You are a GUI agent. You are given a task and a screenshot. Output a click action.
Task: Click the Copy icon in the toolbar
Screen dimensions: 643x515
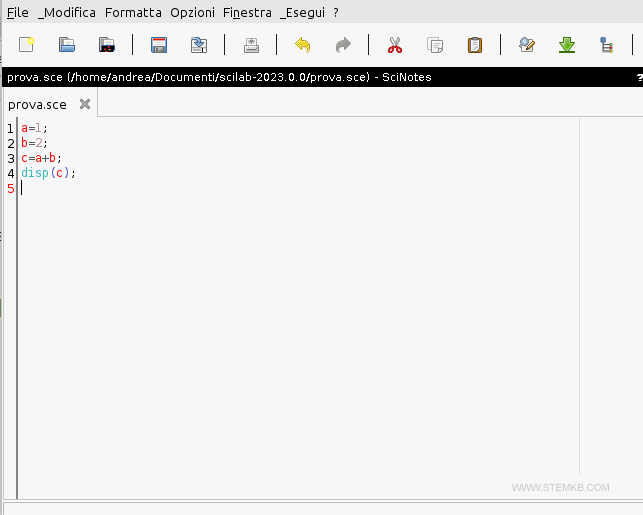435,45
